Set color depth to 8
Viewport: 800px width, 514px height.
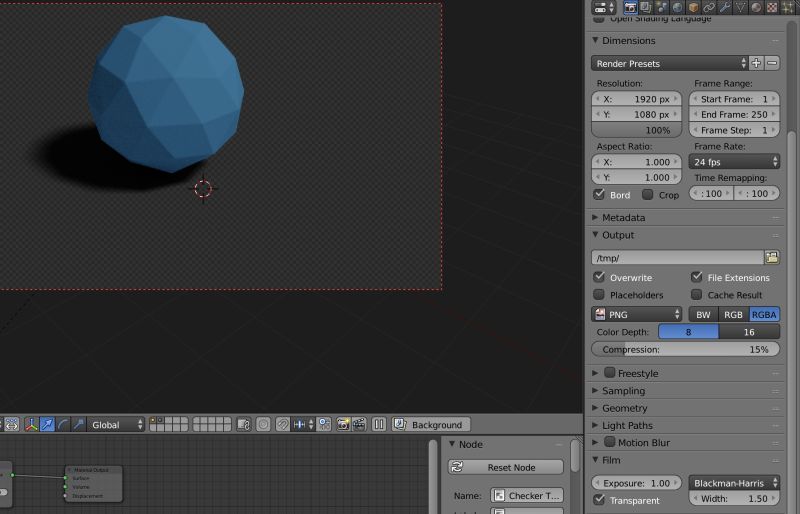pyautogui.click(x=688, y=332)
